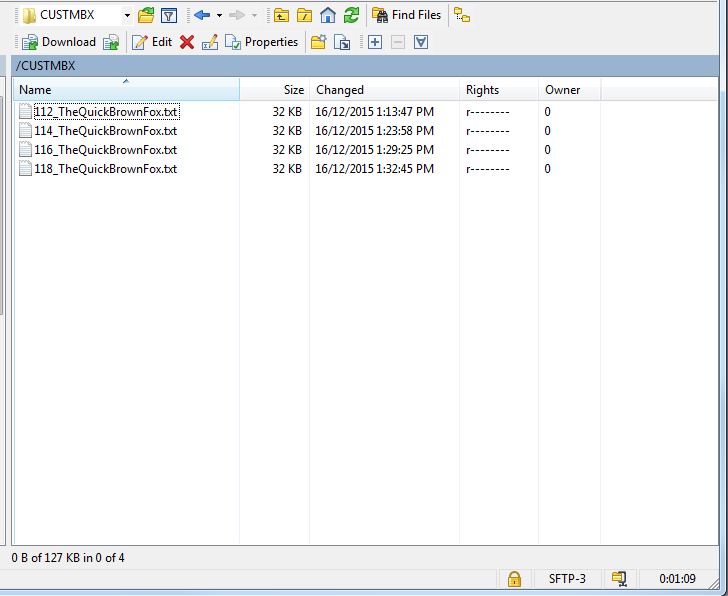The height and width of the screenshot is (596, 728).
Task: Click the download and delete icon
Action: [x=111, y=42]
